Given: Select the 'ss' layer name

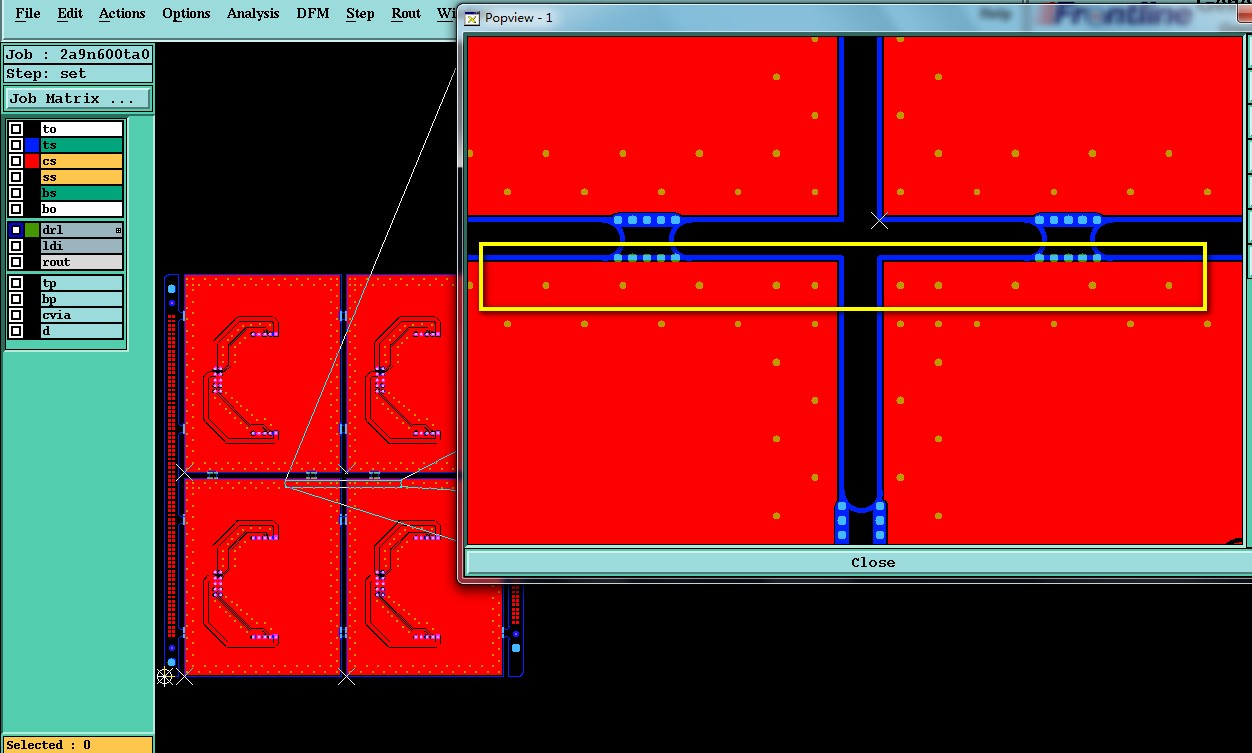Looking at the screenshot, I should 81,177.
